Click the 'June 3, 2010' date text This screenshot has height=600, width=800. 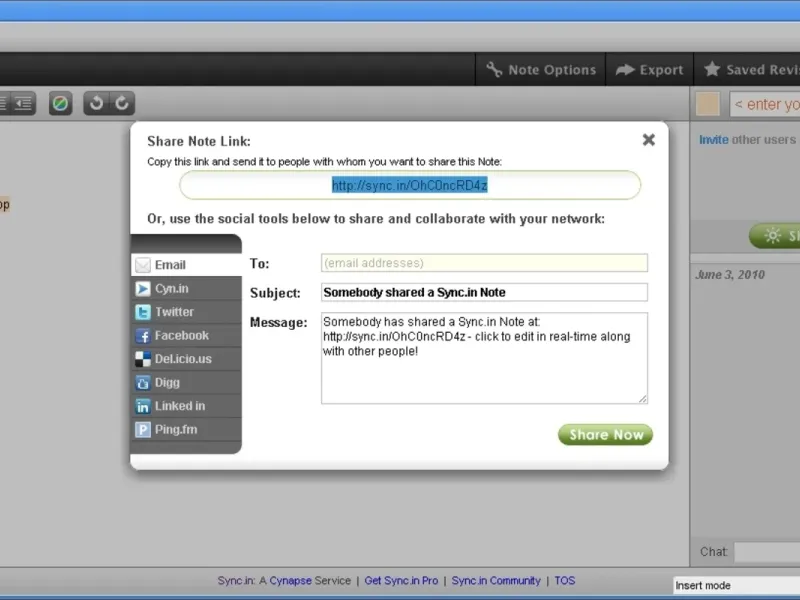coord(730,275)
